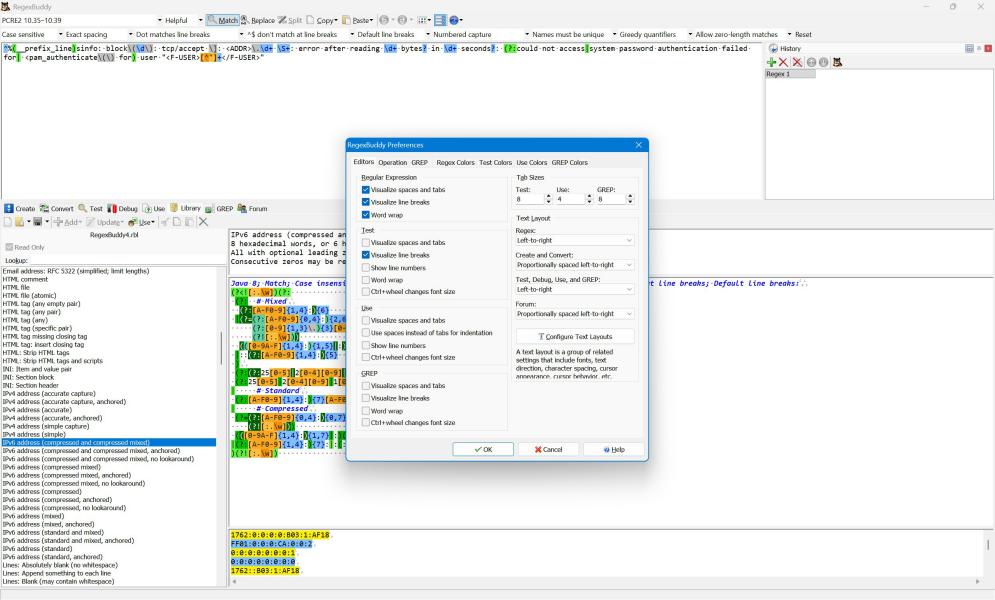Click the OK button
The image size is (995, 600).
pyautogui.click(x=483, y=449)
